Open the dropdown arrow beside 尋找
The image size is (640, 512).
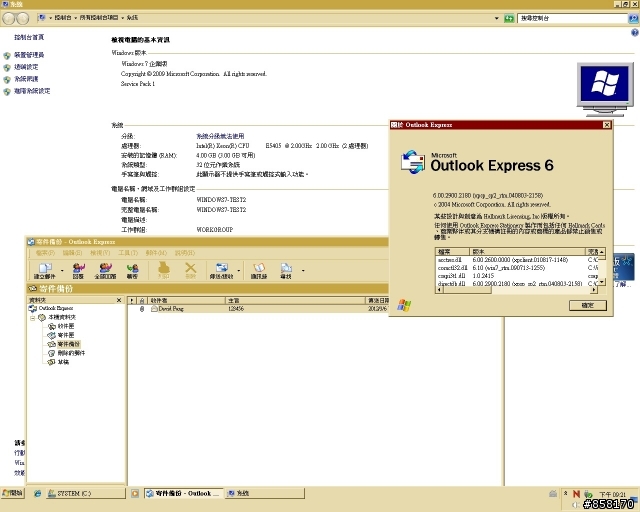(x=303, y=270)
